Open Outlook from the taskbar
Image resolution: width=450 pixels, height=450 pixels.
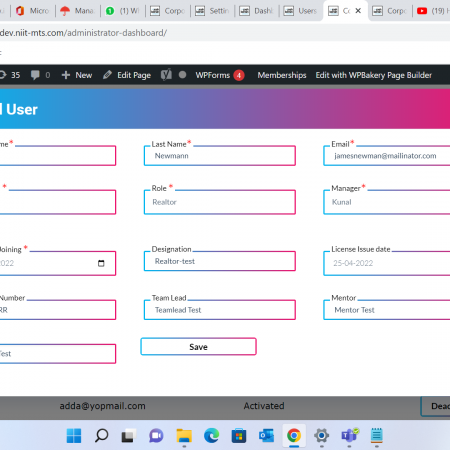coord(266,436)
